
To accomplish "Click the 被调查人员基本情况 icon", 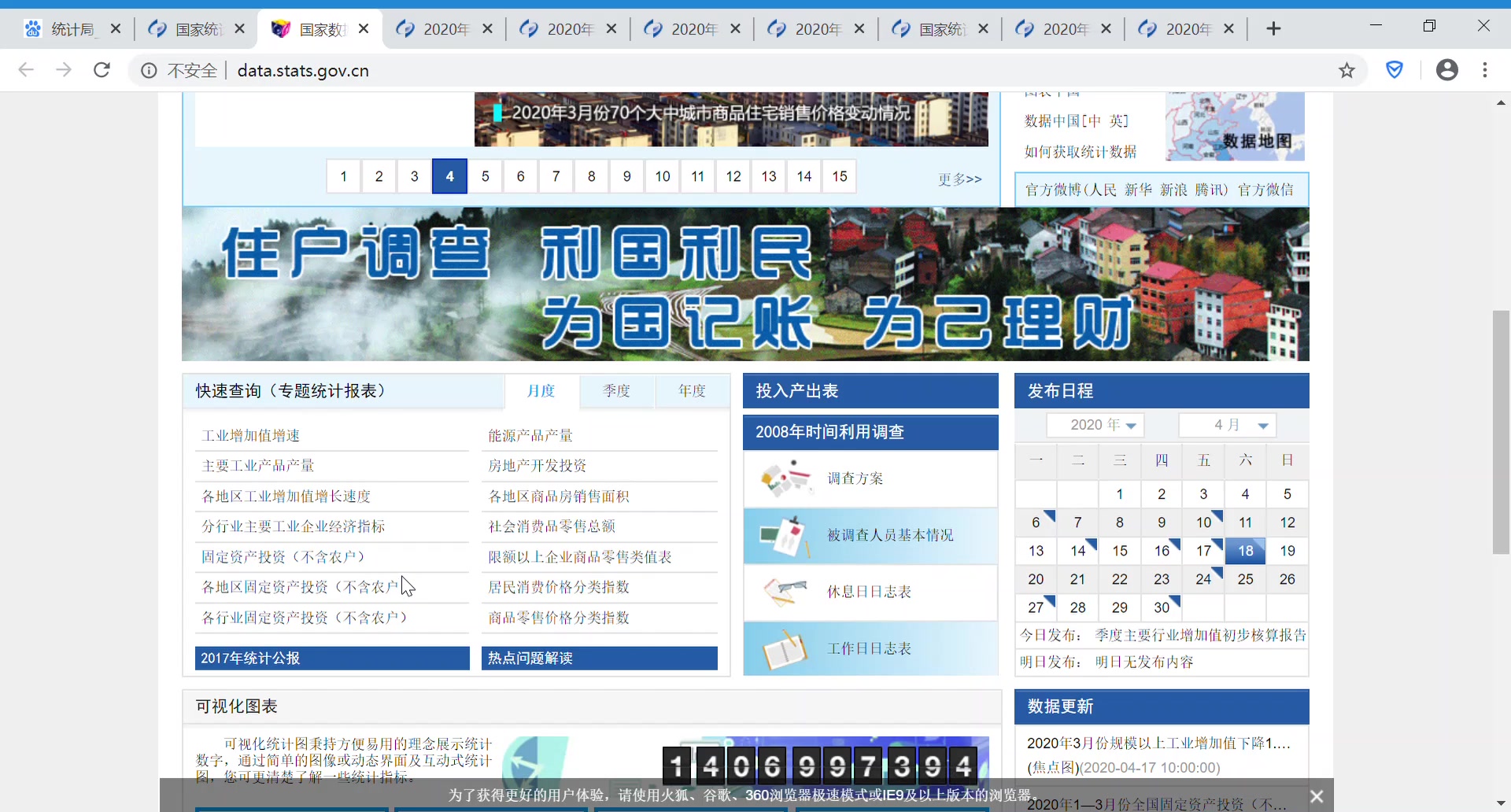I will point(785,535).
